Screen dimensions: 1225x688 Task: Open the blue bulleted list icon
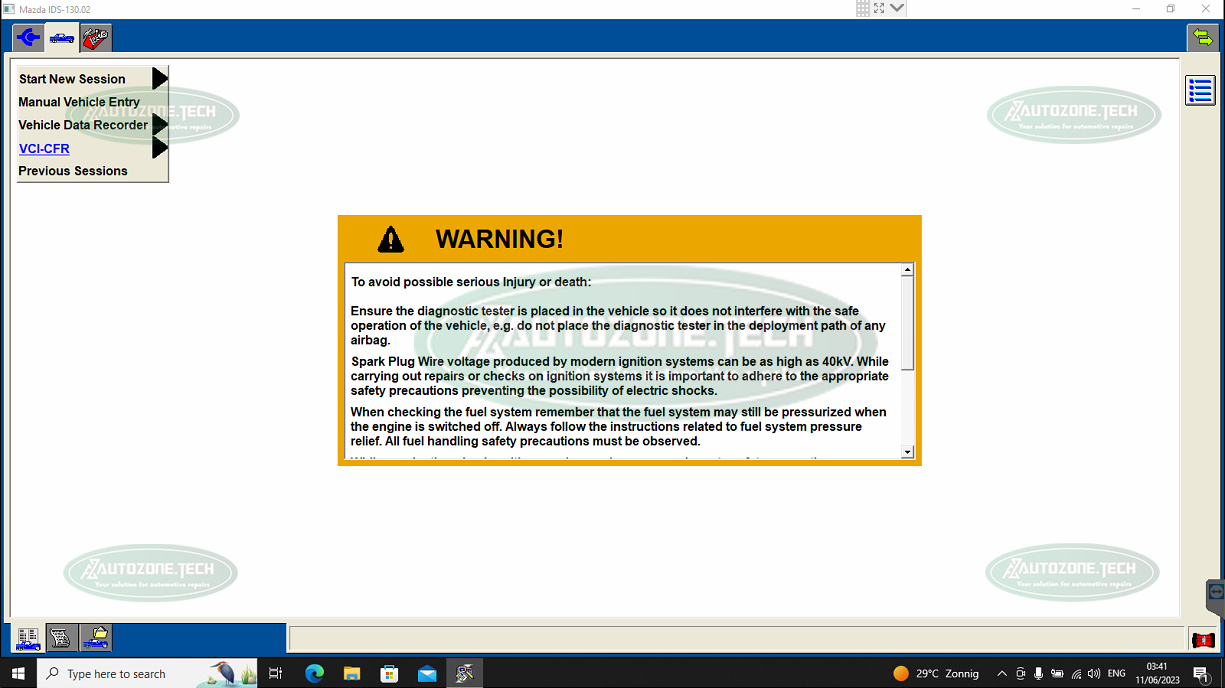(1200, 90)
